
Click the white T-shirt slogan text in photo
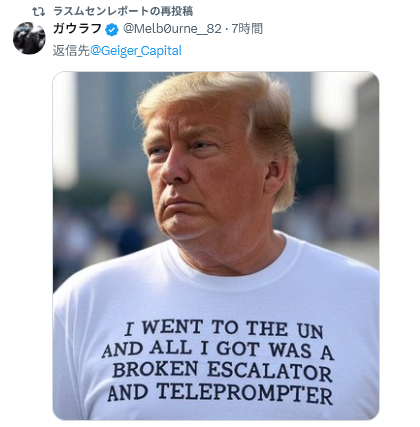pos(218,361)
